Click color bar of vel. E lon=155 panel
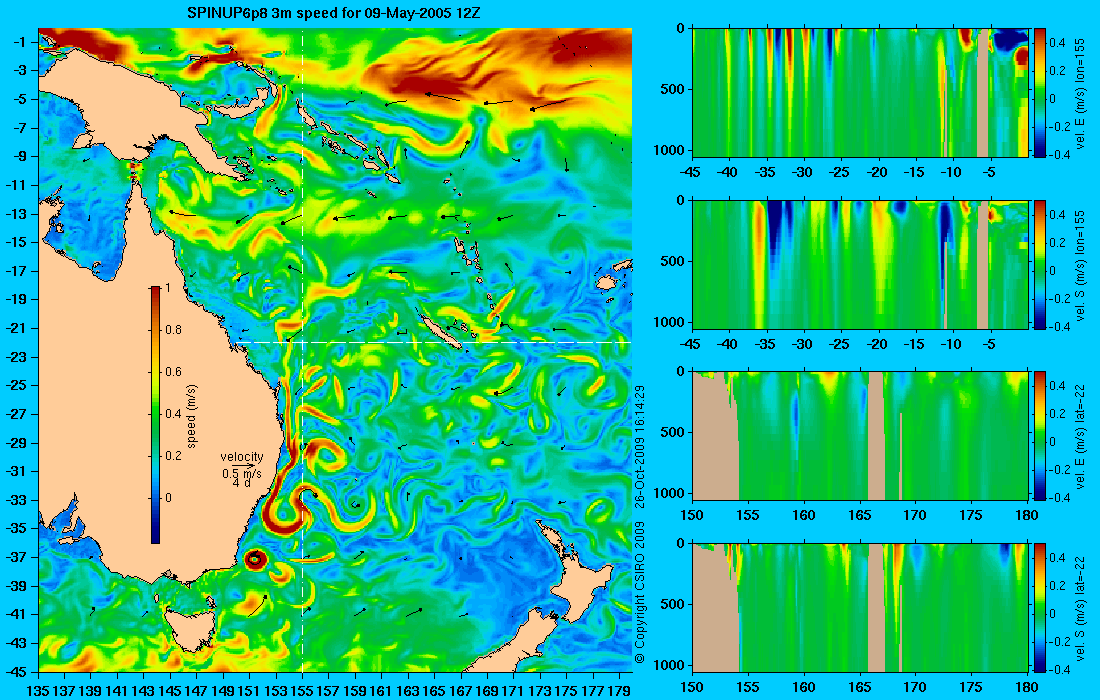 [1039, 93]
